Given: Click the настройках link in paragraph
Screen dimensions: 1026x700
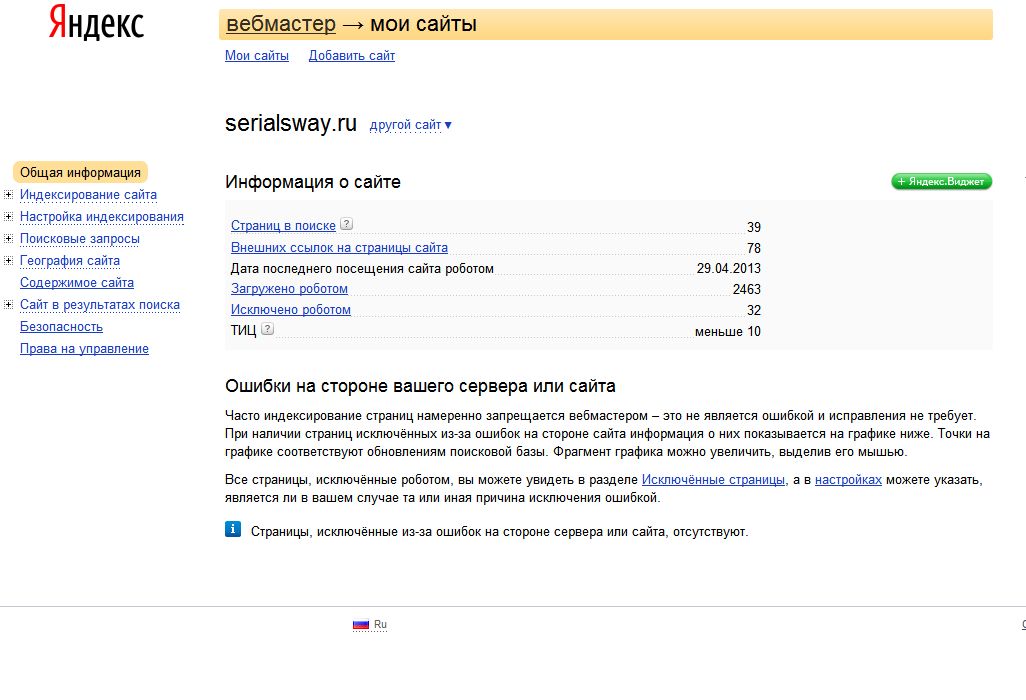Looking at the screenshot, I should [848, 480].
